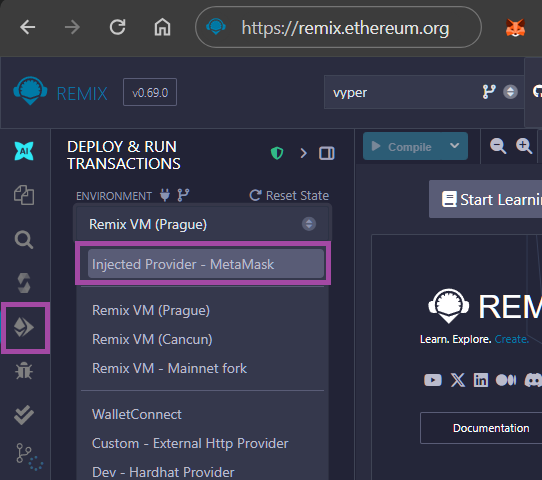542x480 pixels.
Task: Go back using the browser back arrow
Action: tap(27, 27)
